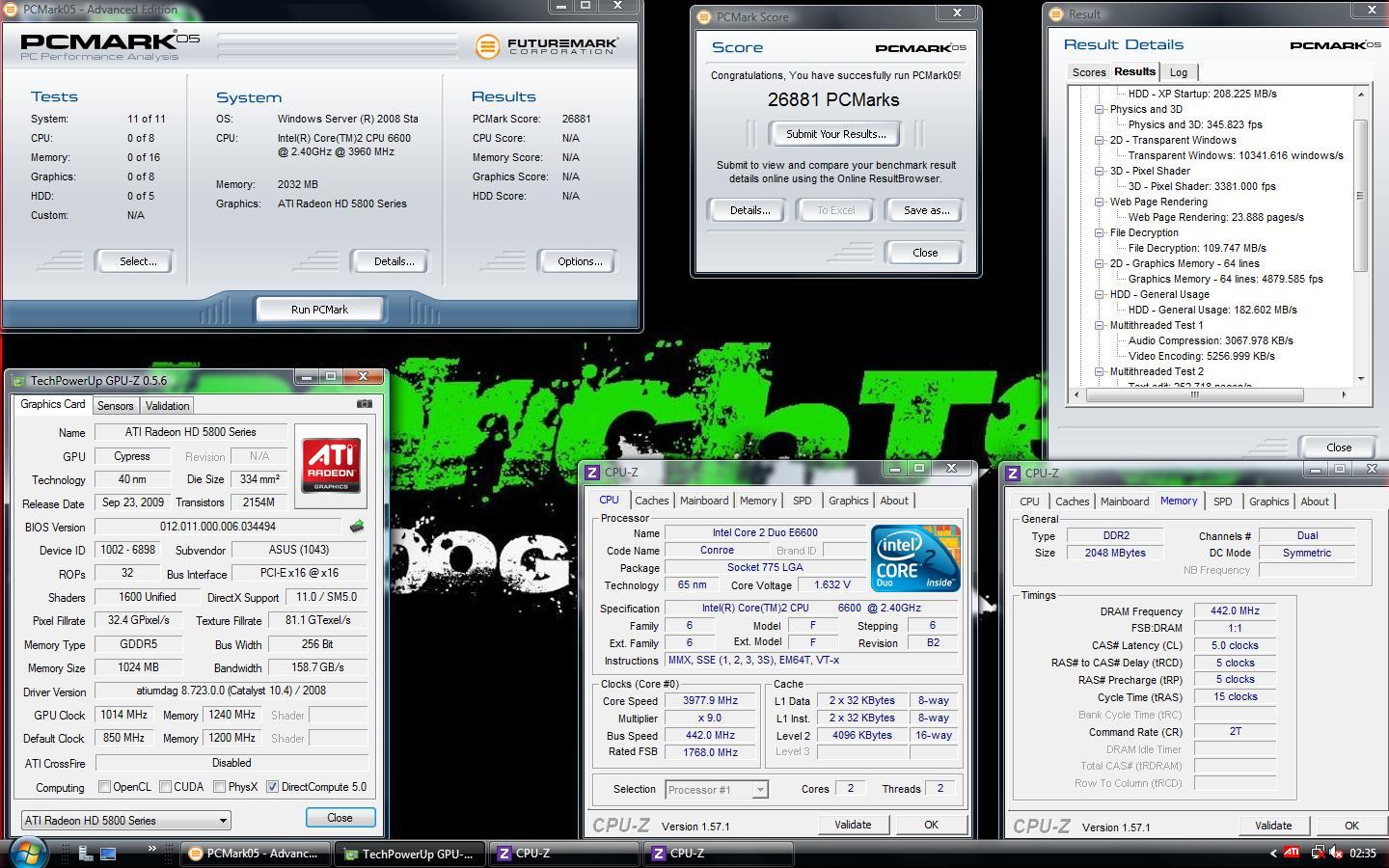Click the Core Speed value field
Screen dimensions: 1389x868
[711, 701]
